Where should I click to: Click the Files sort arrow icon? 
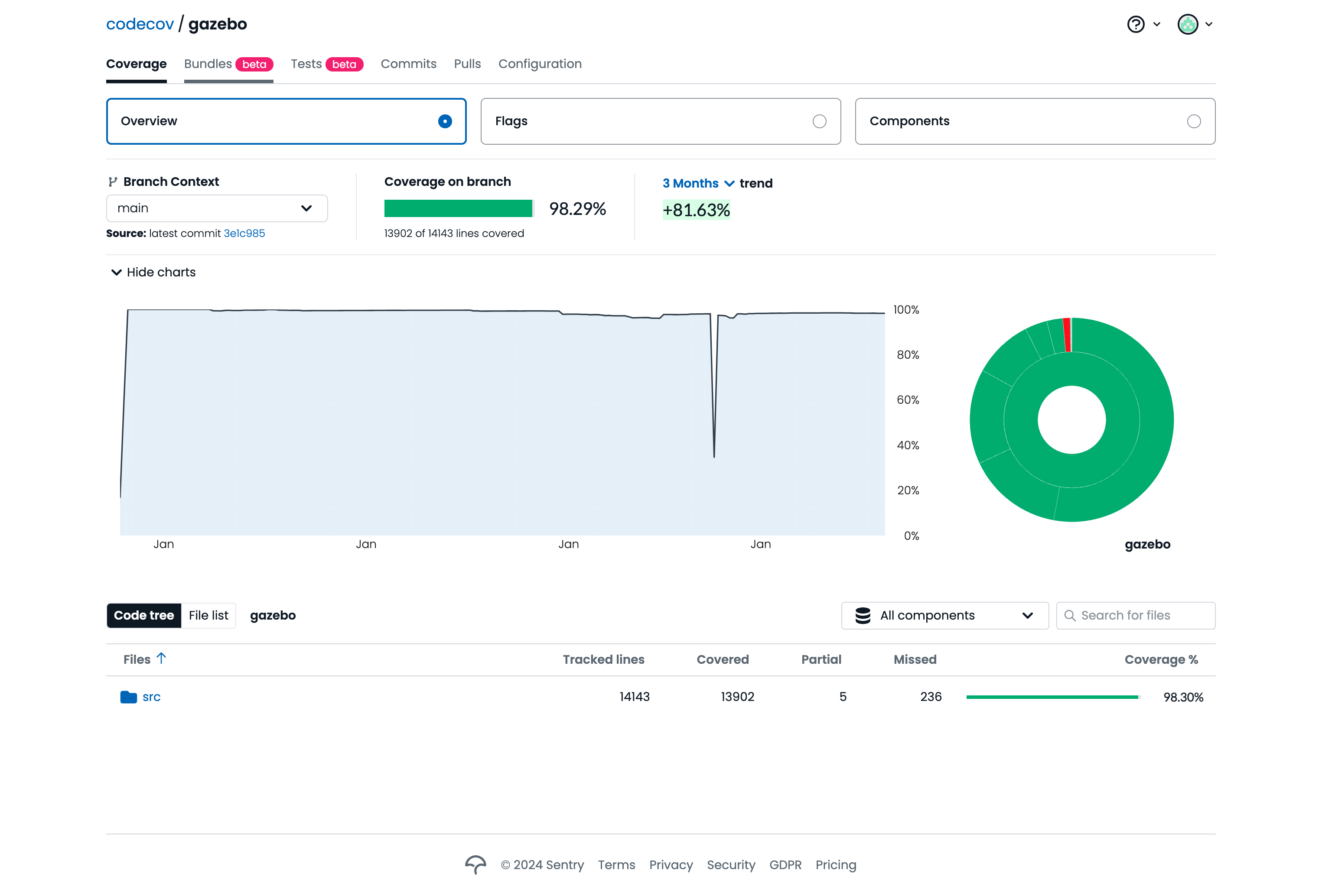162,659
